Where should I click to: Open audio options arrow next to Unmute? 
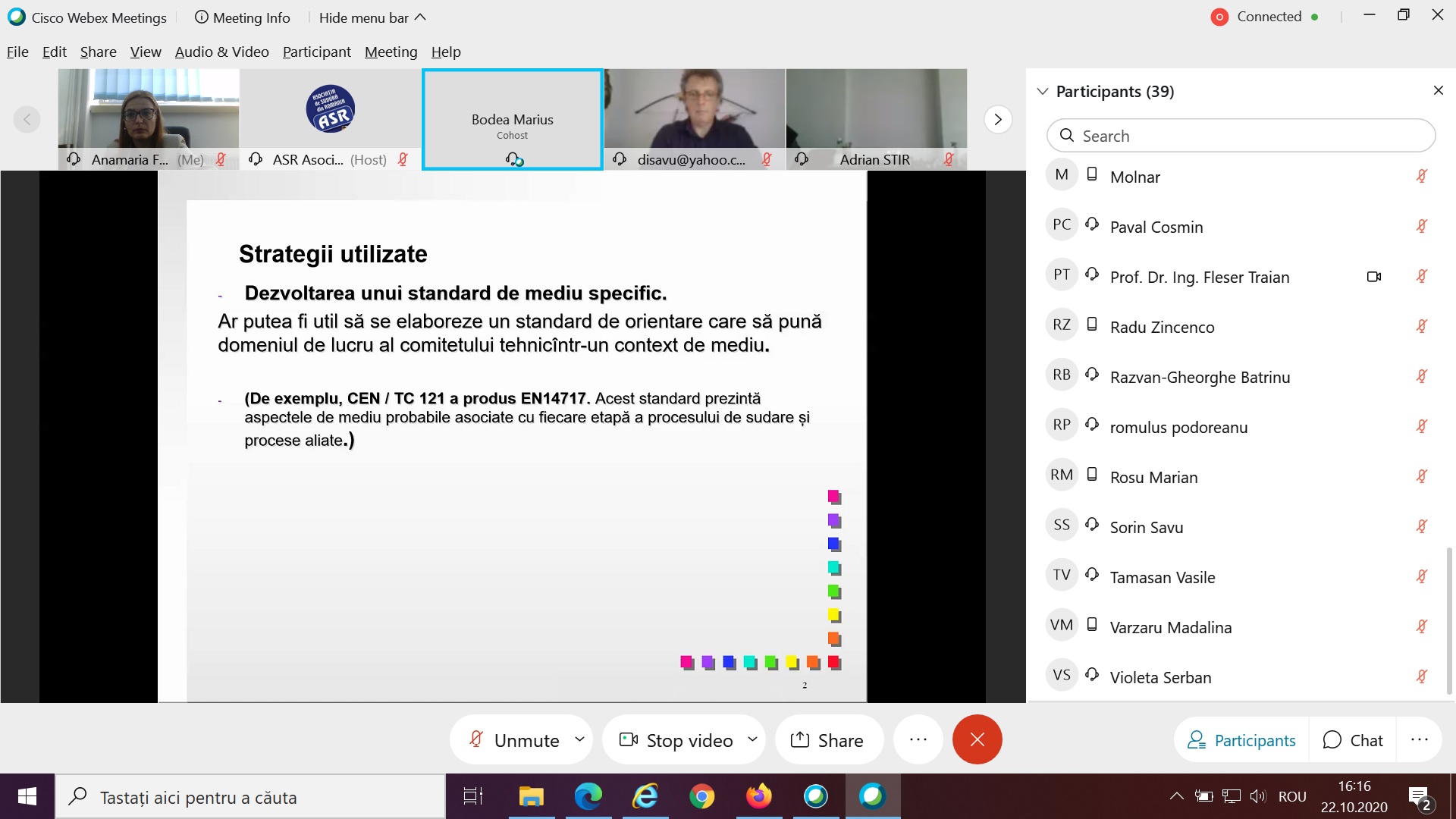pos(579,739)
